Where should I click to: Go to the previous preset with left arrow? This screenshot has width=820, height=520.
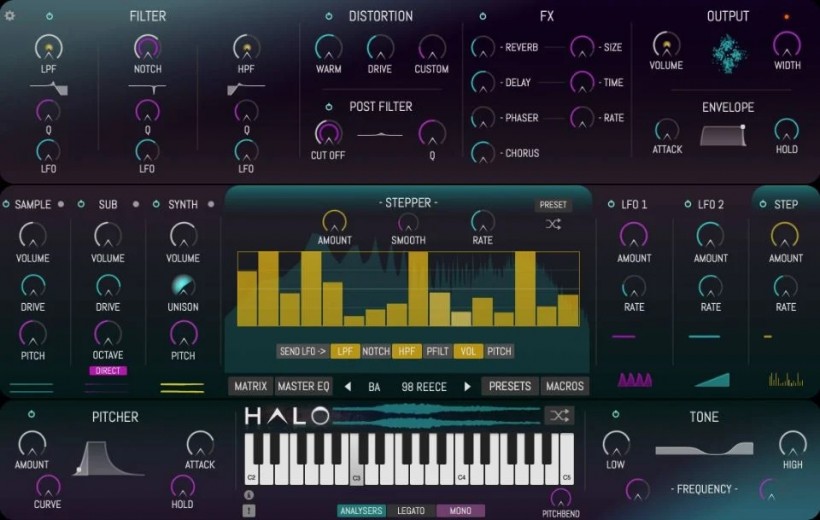tap(348, 386)
